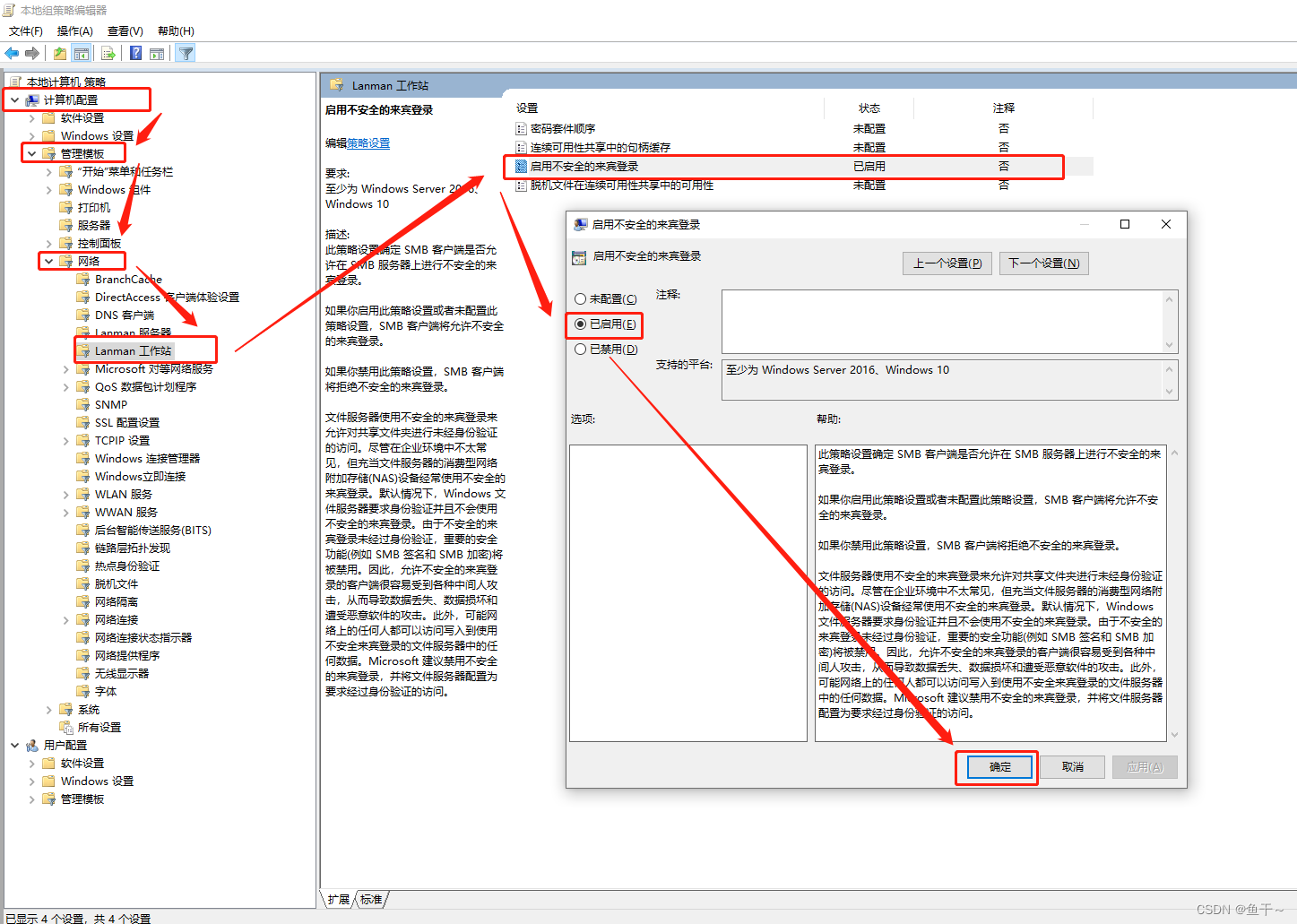Expand the 系统 tree node

(x=49, y=709)
